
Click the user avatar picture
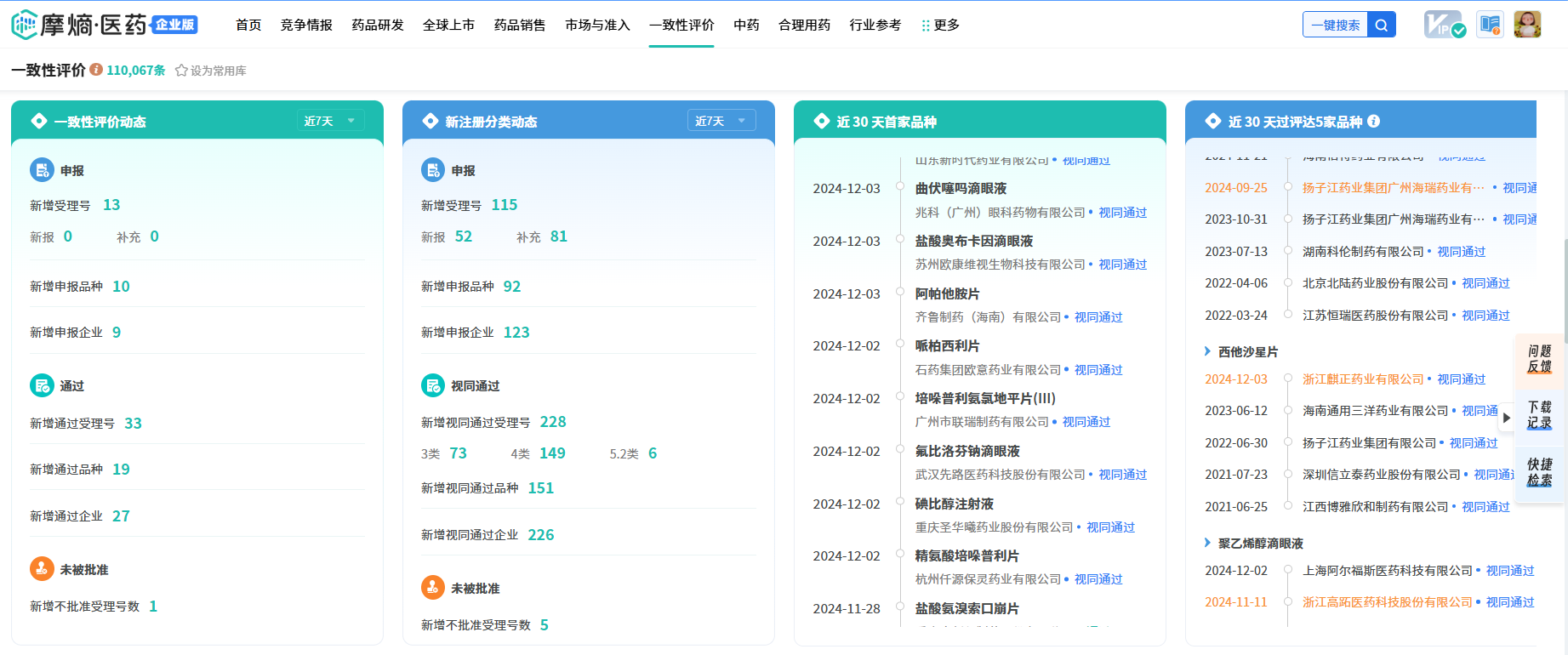1526,25
